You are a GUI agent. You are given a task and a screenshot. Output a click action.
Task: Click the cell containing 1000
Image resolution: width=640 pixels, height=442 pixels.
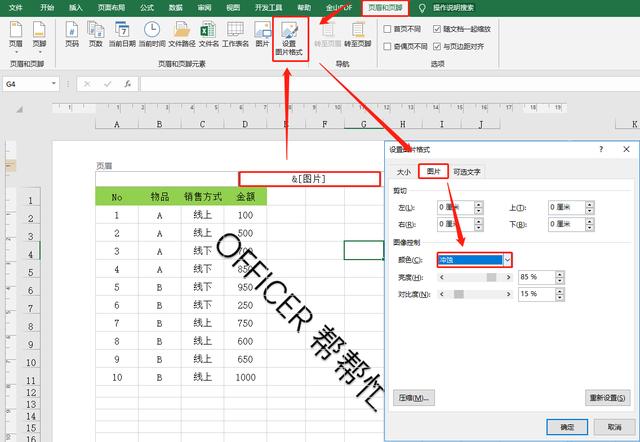(x=245, y=378)
